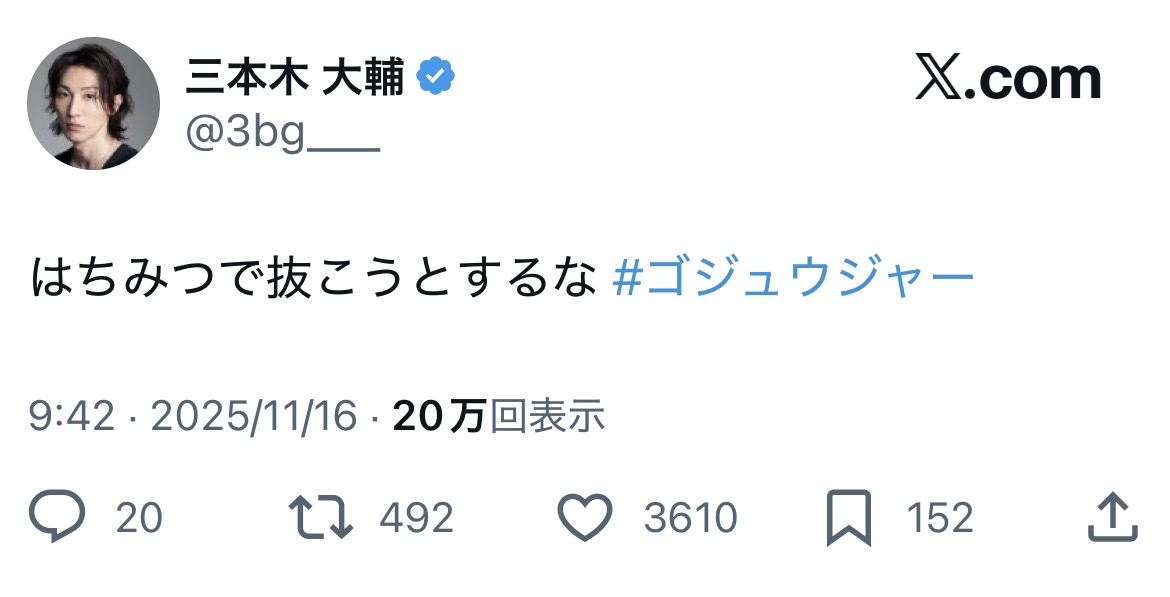Click the like count 3610
The image size is (1170, 597).
tap(690, 519)
